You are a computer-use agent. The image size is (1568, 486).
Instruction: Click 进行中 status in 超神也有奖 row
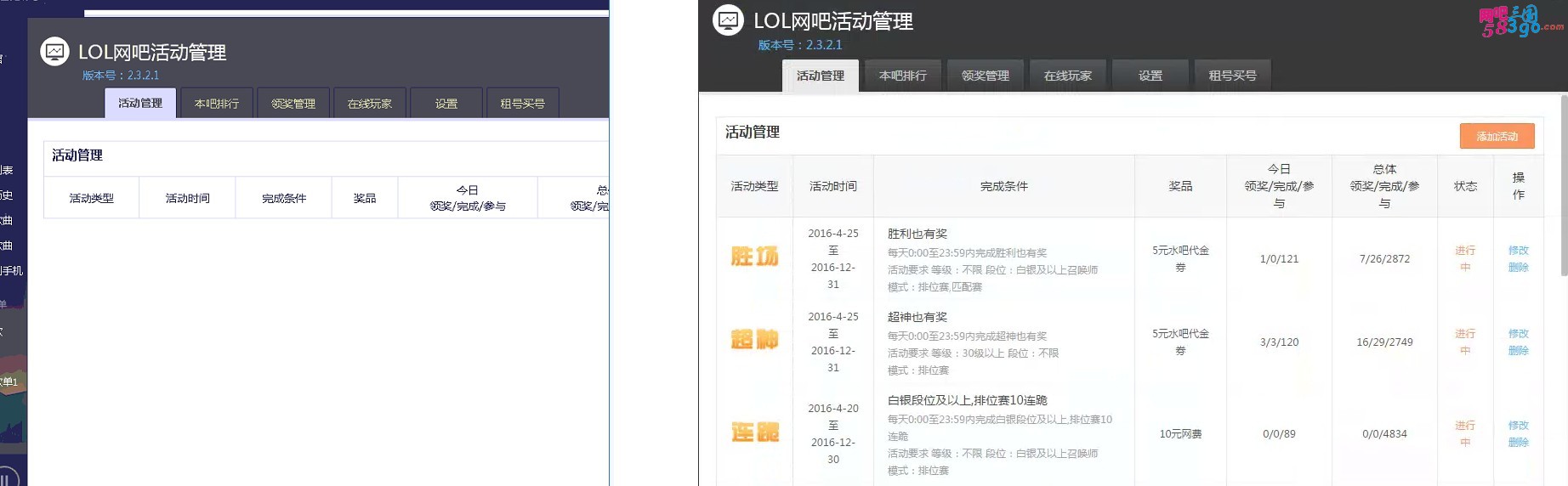coord(1465,342)
